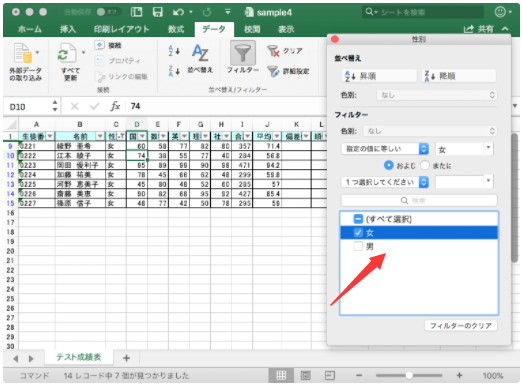Click the external data import icon
Screen dimensions: 522x386
[23, 53]
